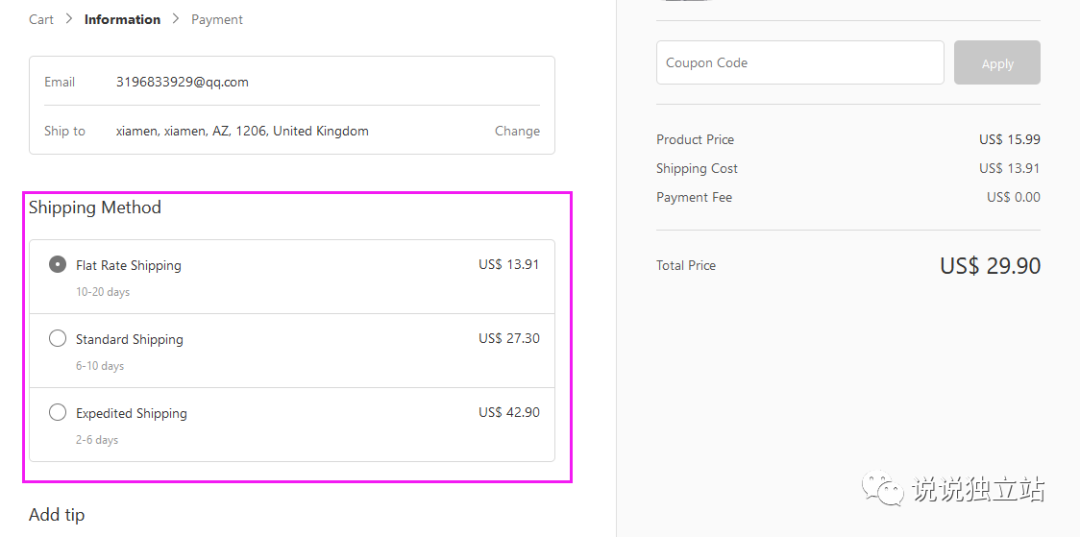Click the 10-20 days delivery estimate
The width and height of the screenshot is (1080, 537).
point(103,292)
